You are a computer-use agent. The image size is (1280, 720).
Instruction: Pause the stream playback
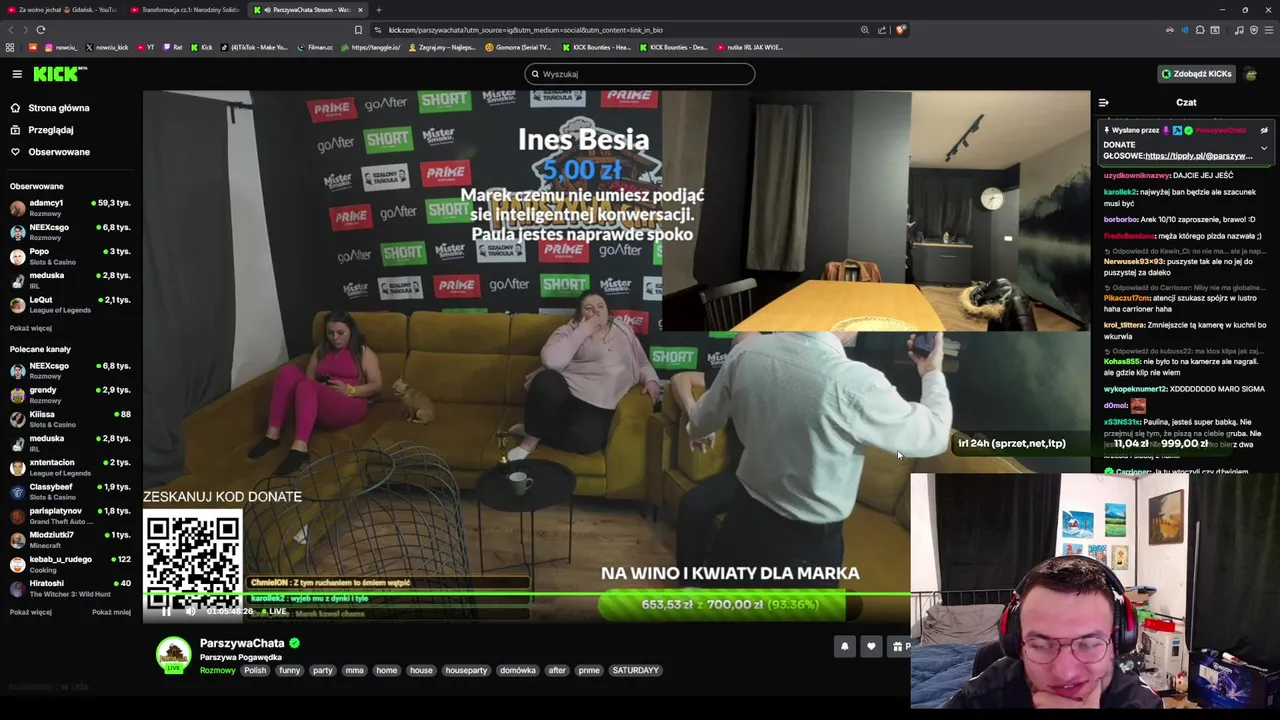tap(166, 611)
